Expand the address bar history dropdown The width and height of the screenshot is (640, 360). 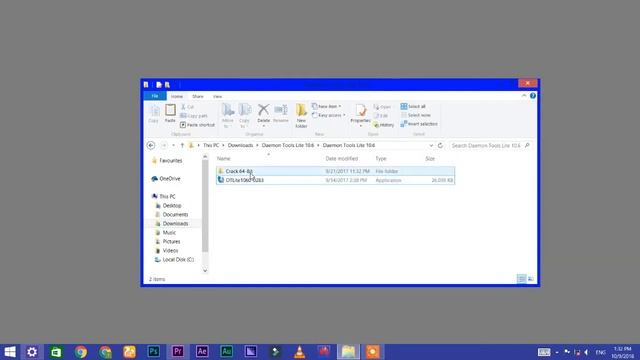[431, 145]
